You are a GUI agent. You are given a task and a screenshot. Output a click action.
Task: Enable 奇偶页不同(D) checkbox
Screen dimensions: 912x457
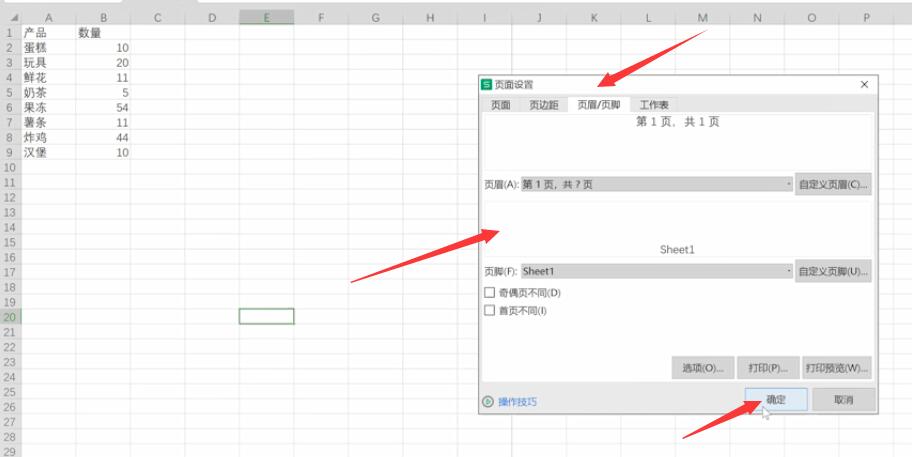[490, 292]
